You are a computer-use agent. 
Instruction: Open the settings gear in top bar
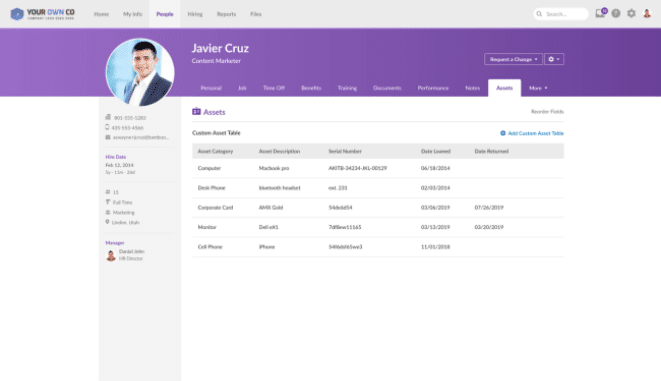[631, 13]
